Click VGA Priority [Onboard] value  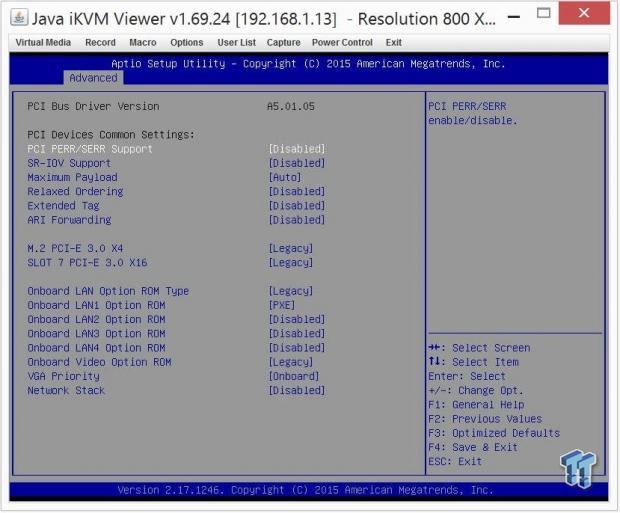click(x=293, y=377)
